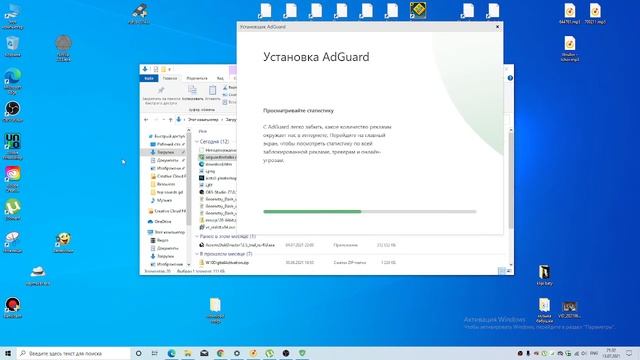Collapse the earlier this month group
This screenshot has height=360, width=640.
tap(197, 236)
